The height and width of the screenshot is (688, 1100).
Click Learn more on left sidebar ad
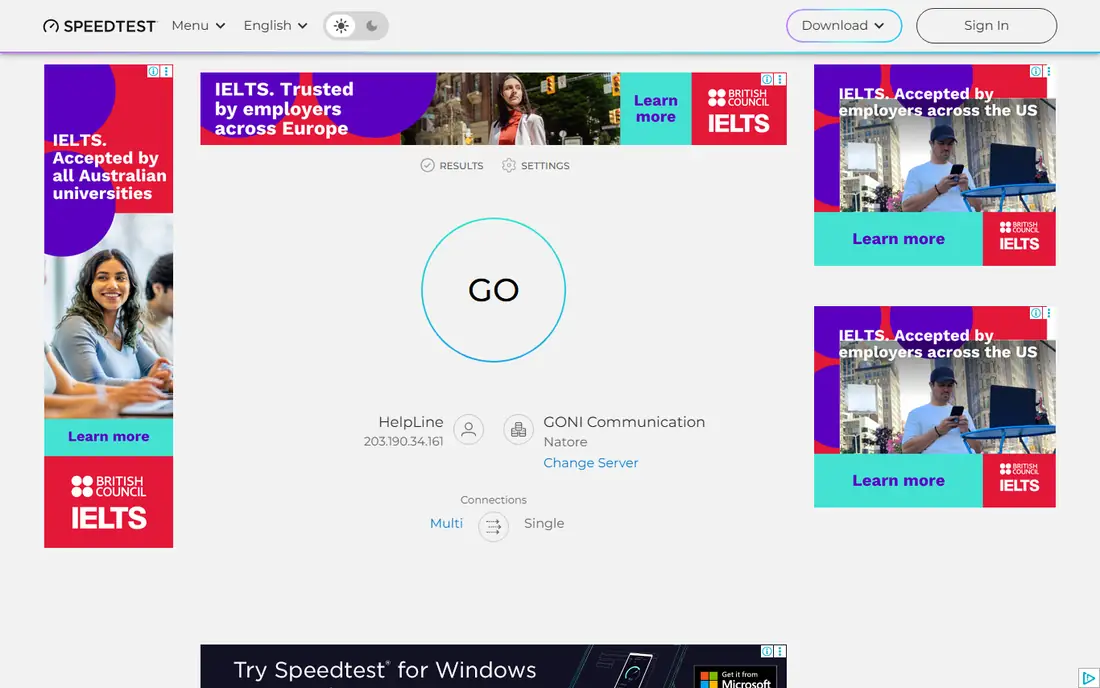click(x=109, y=437)
